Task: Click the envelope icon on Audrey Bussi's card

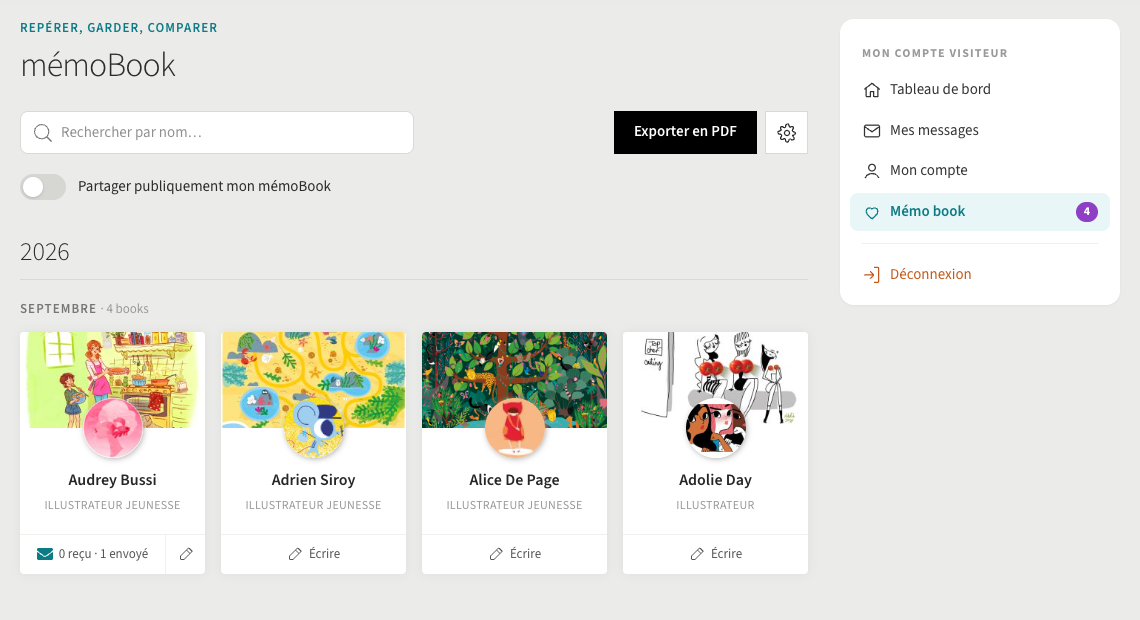Action: tap(45, 554)
